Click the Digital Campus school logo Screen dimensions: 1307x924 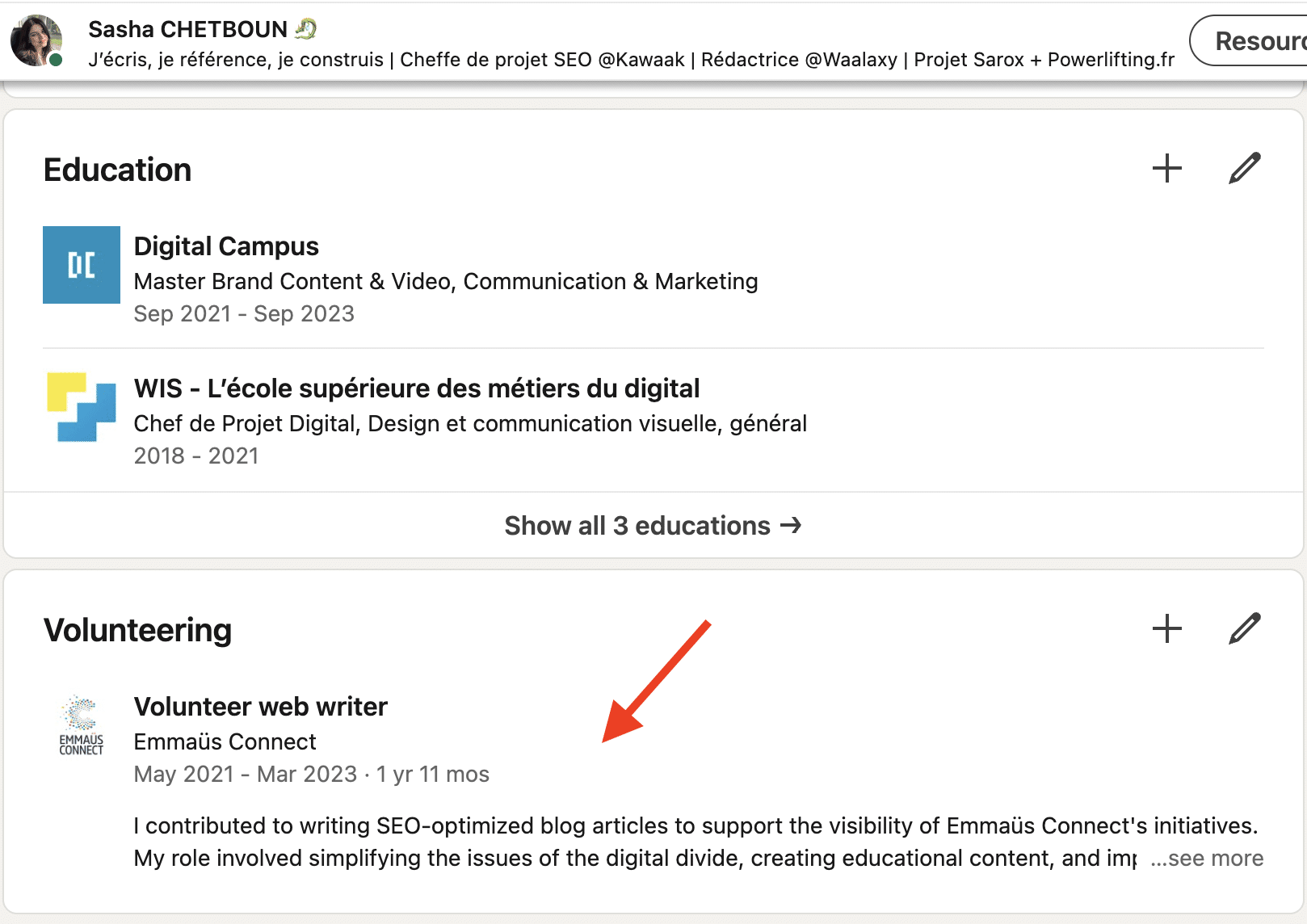[81, 265]
